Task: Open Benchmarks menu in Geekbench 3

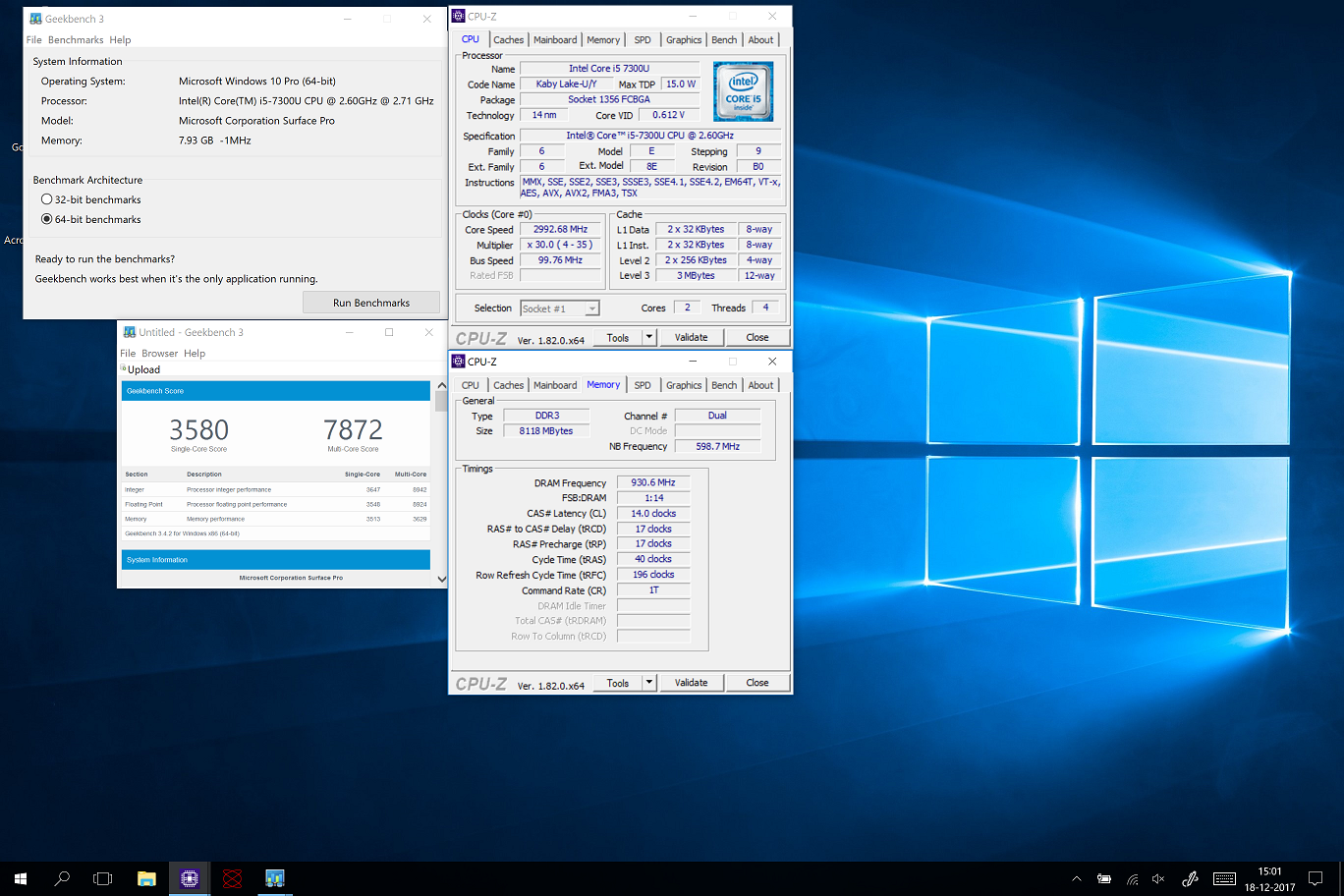Action: pos(76,40)
